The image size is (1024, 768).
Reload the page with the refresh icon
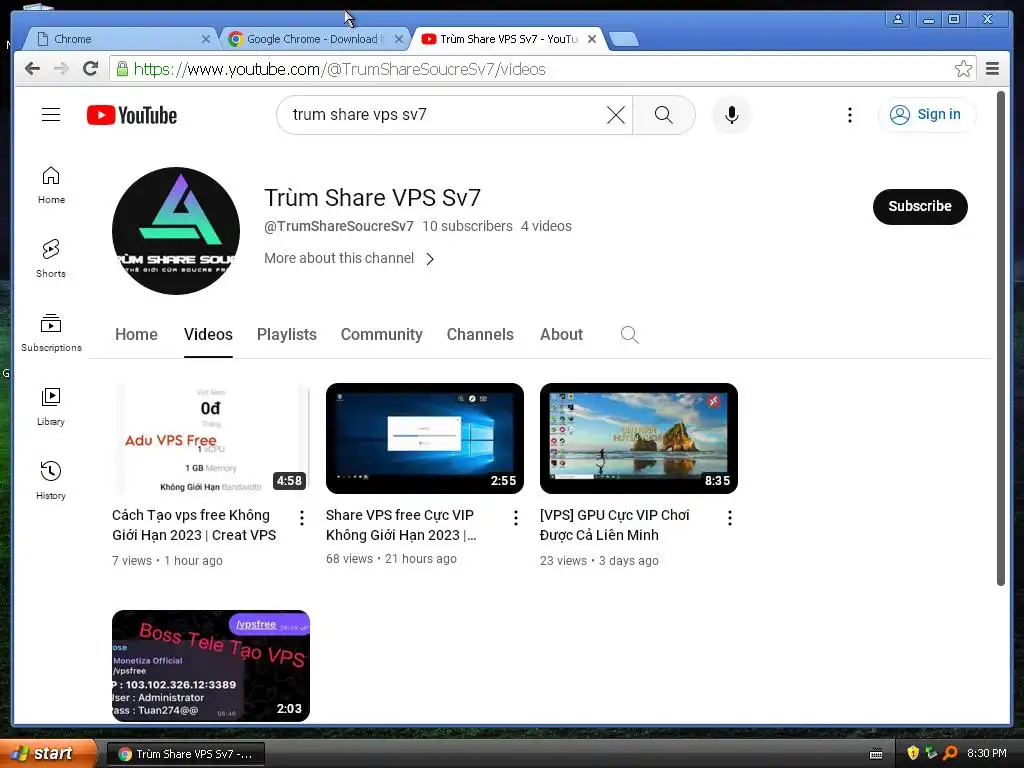click(91, 69)
